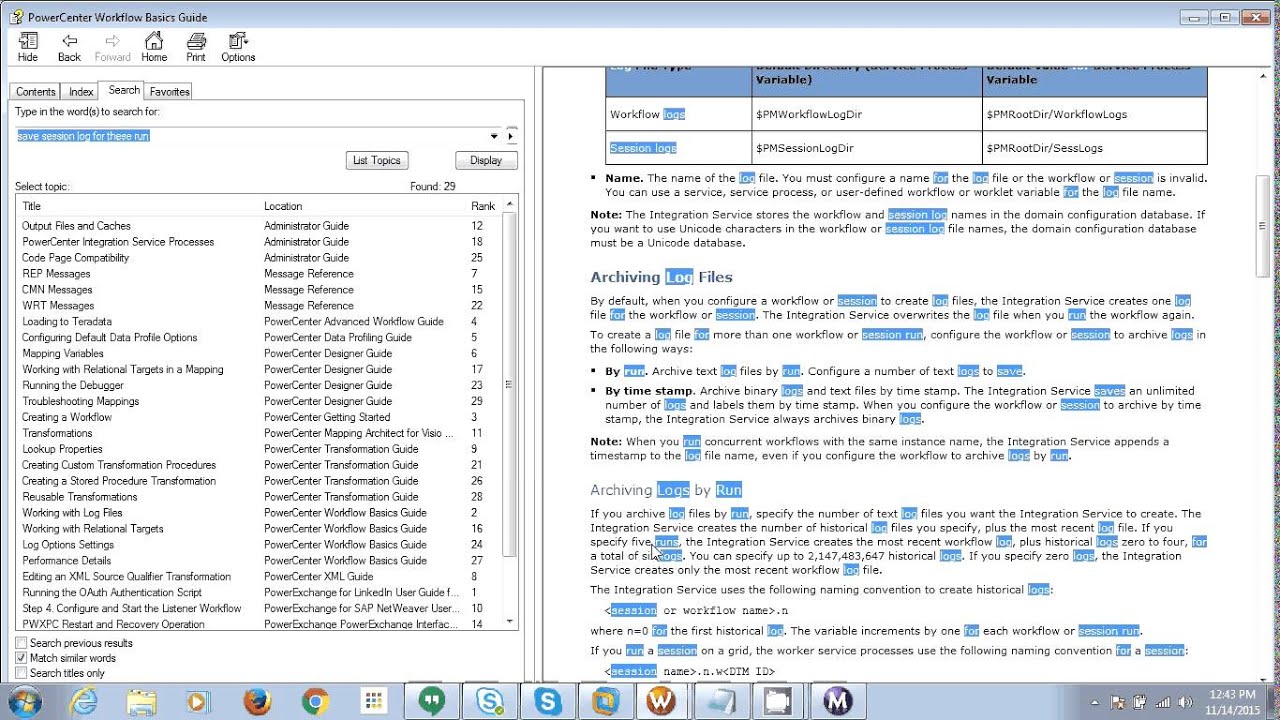Image resolution: width=1280 pixels, height=720 pixels.
Task: Select topic 'Creating a Workflow'
Action: (67, 417)
